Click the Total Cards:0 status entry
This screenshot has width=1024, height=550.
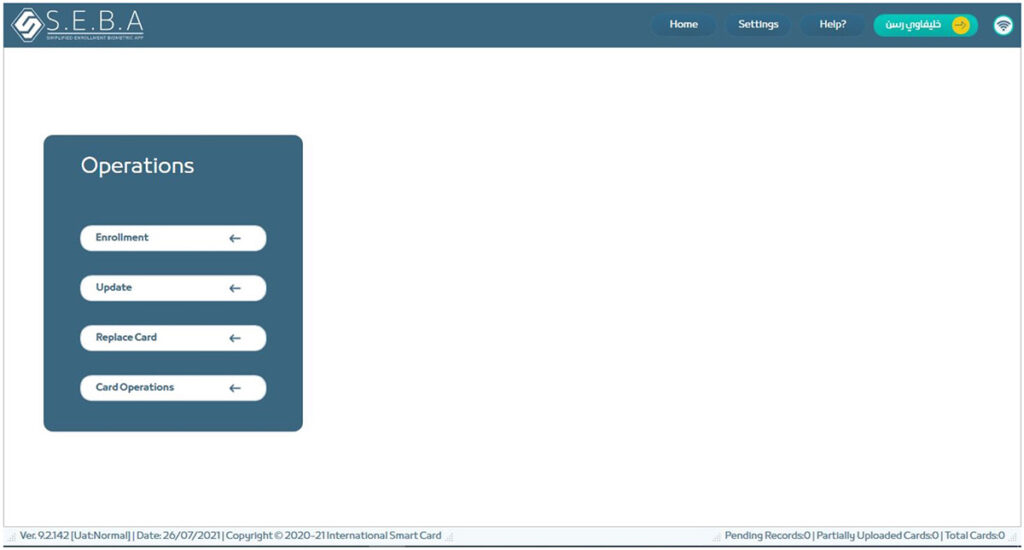click(x=974, y=536)
